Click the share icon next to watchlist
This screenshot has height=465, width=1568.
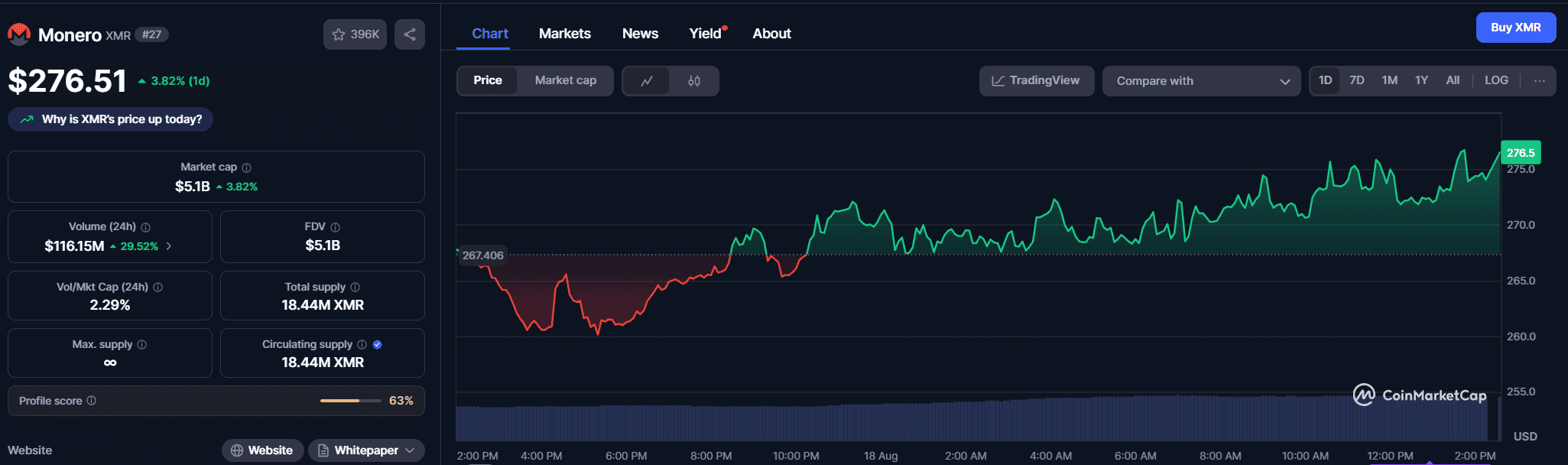pos(410,34)
